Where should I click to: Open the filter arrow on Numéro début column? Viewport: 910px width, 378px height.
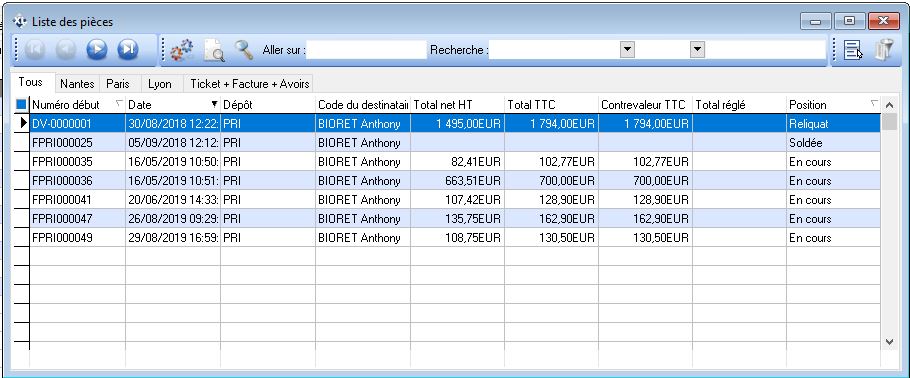click(119, 103)
